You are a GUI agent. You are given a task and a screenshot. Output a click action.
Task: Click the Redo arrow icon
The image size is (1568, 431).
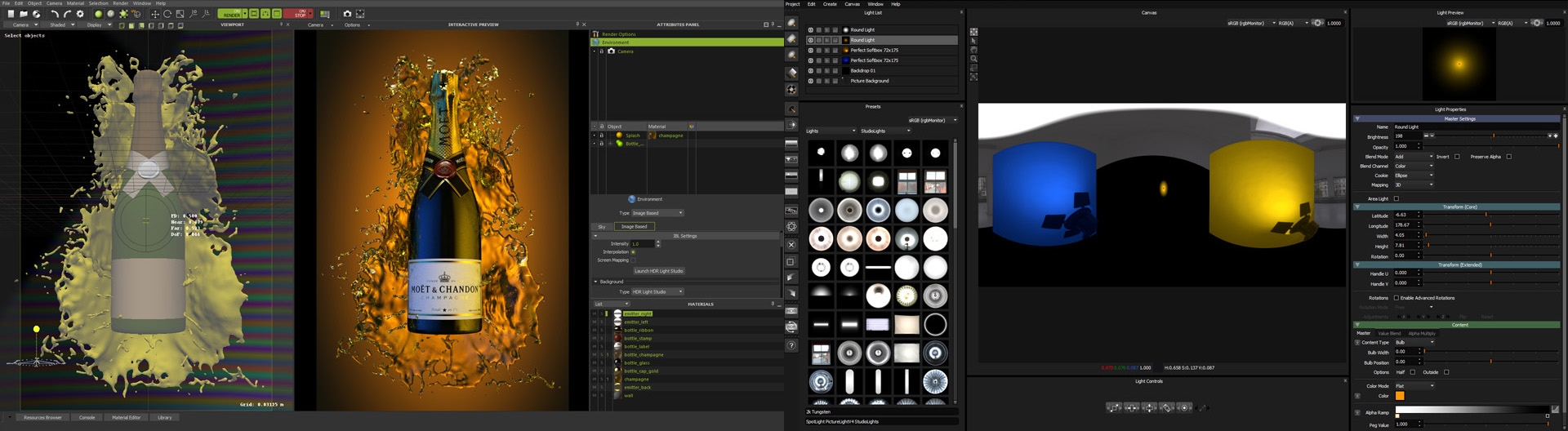(67, 14)
